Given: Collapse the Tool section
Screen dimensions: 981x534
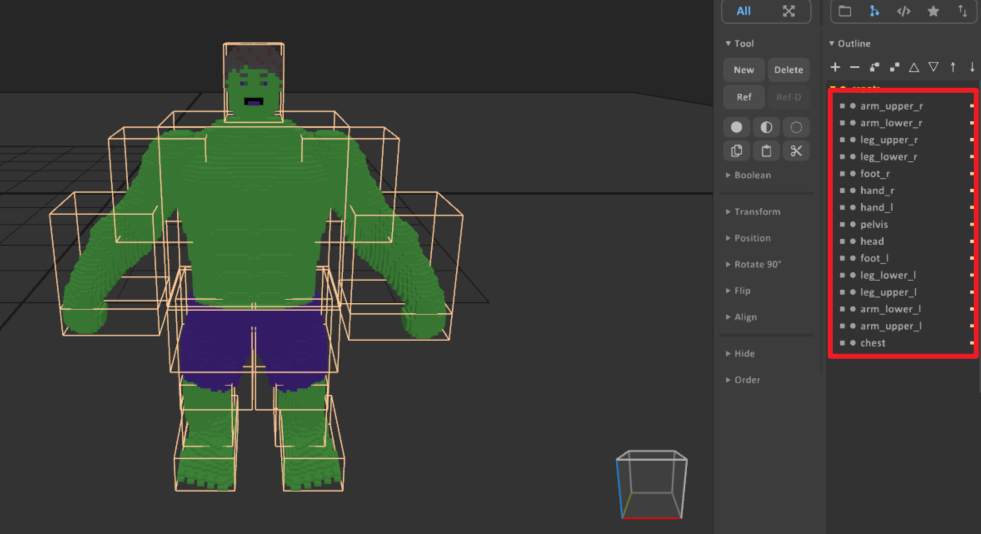Looking at the screenshot, I should coord(740,43).
